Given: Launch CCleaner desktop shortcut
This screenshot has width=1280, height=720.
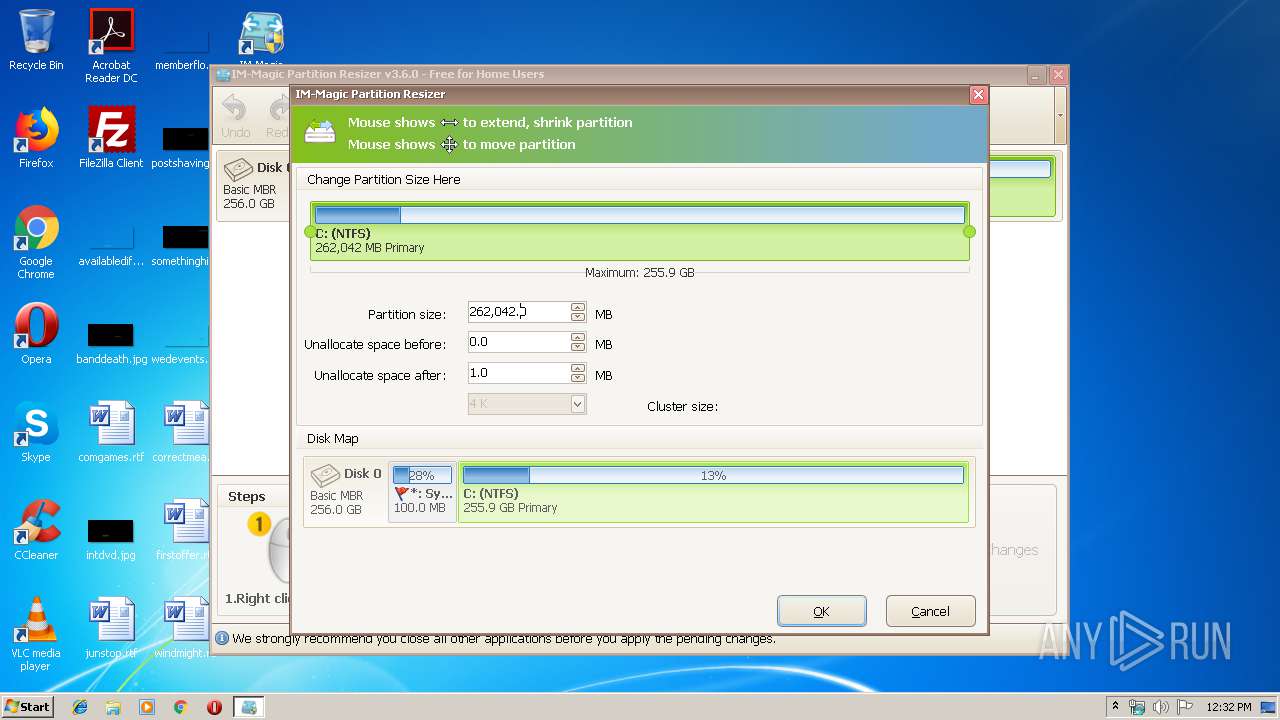Looking at the screenshot, I should click(36, 530).
